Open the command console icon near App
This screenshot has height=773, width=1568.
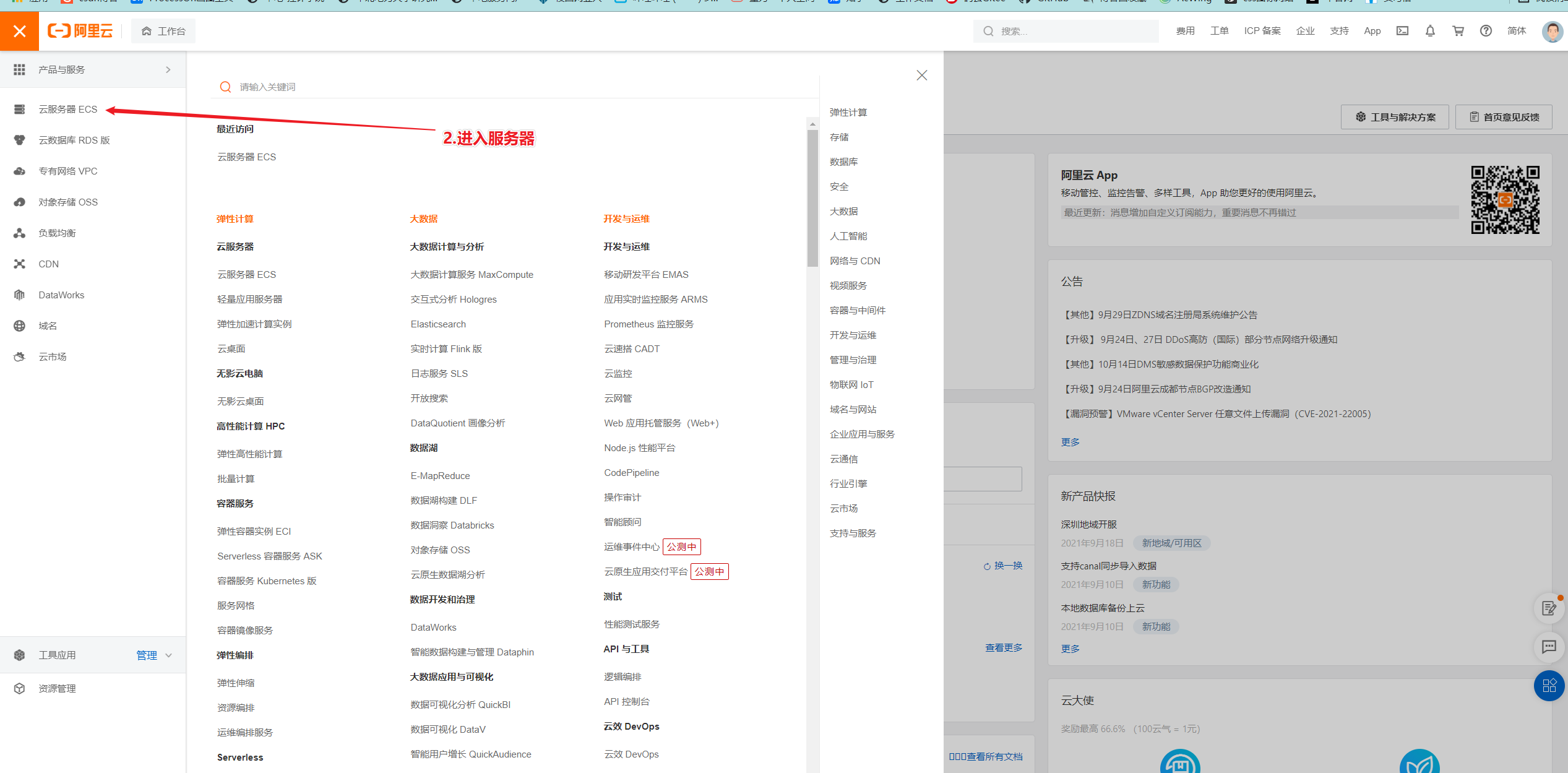tap(1402, 30)
